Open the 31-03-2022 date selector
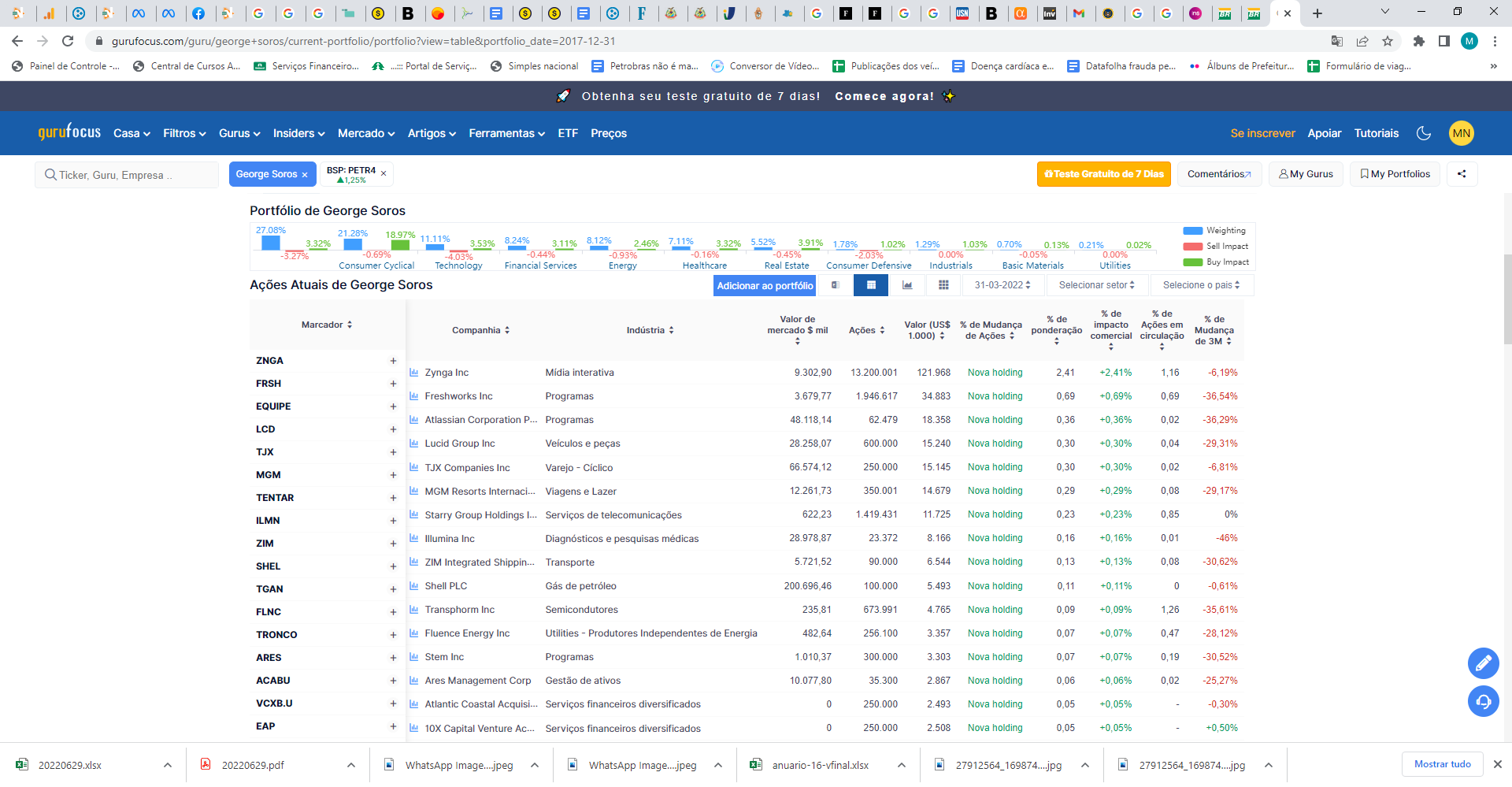This screenshot has height=787, width=1512. pos(1002,285)
